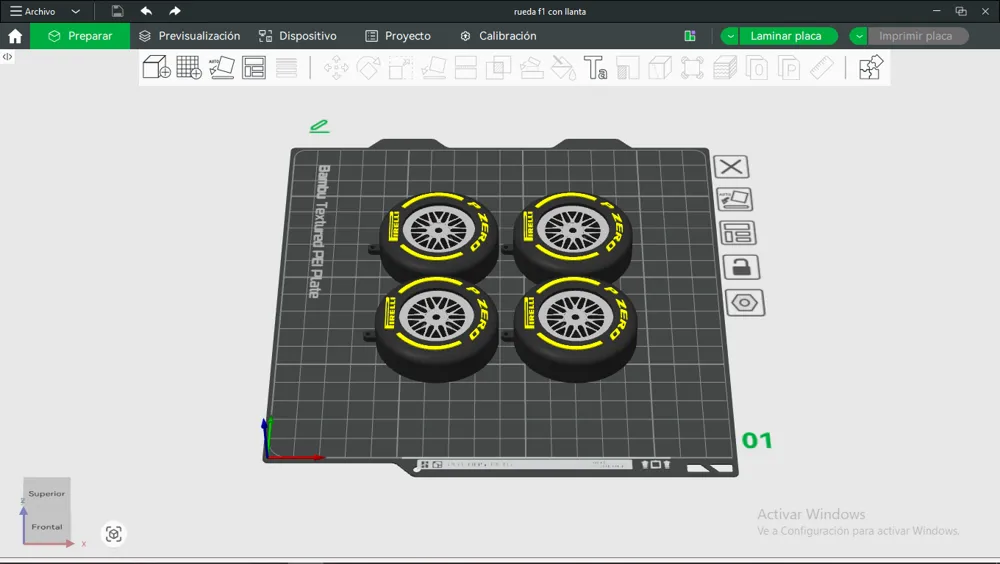
Task: Select the Text shape tool
Action: point(595,68)
